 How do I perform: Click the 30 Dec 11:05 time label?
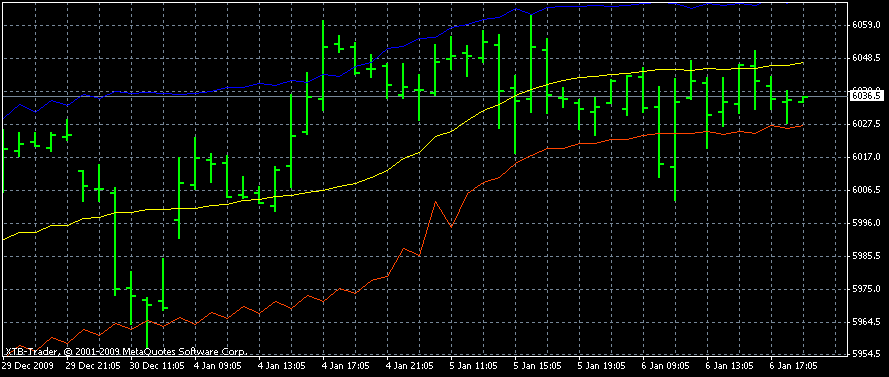[x=157, y=366]
